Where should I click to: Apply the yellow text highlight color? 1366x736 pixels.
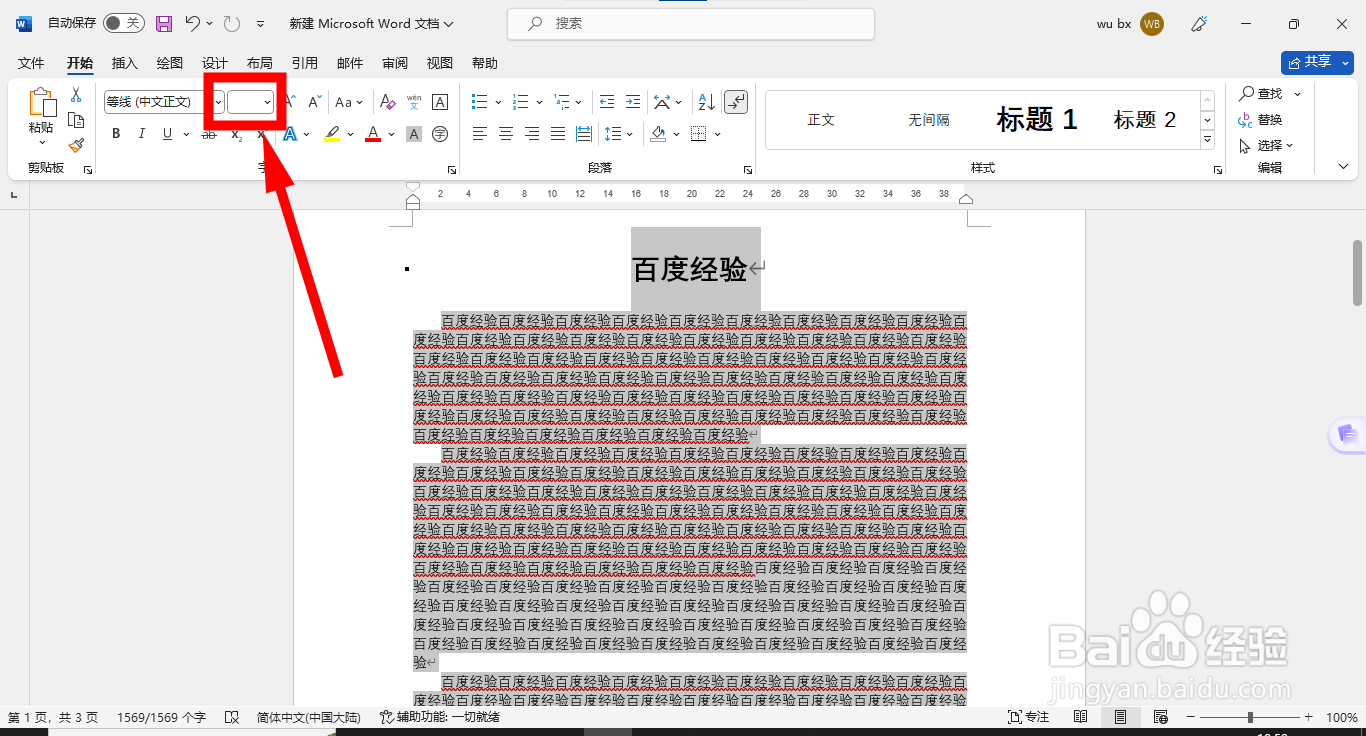coord(332,134)
